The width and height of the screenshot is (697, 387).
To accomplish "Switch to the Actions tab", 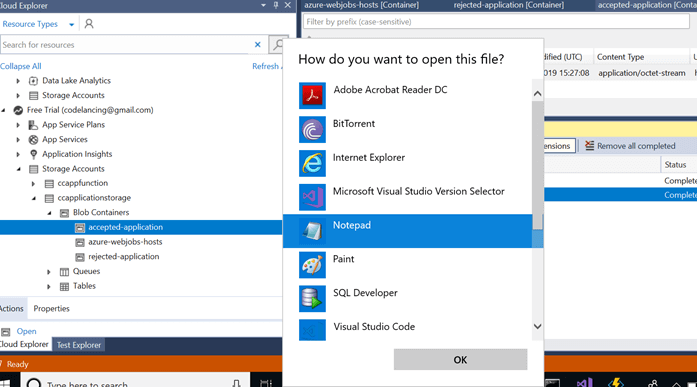I will pyautogui.click(x=12, y=308).
